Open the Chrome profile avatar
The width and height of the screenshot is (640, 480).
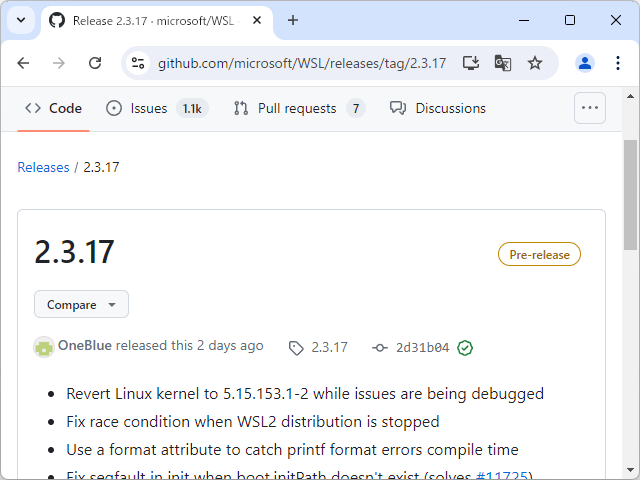[584, 63]
